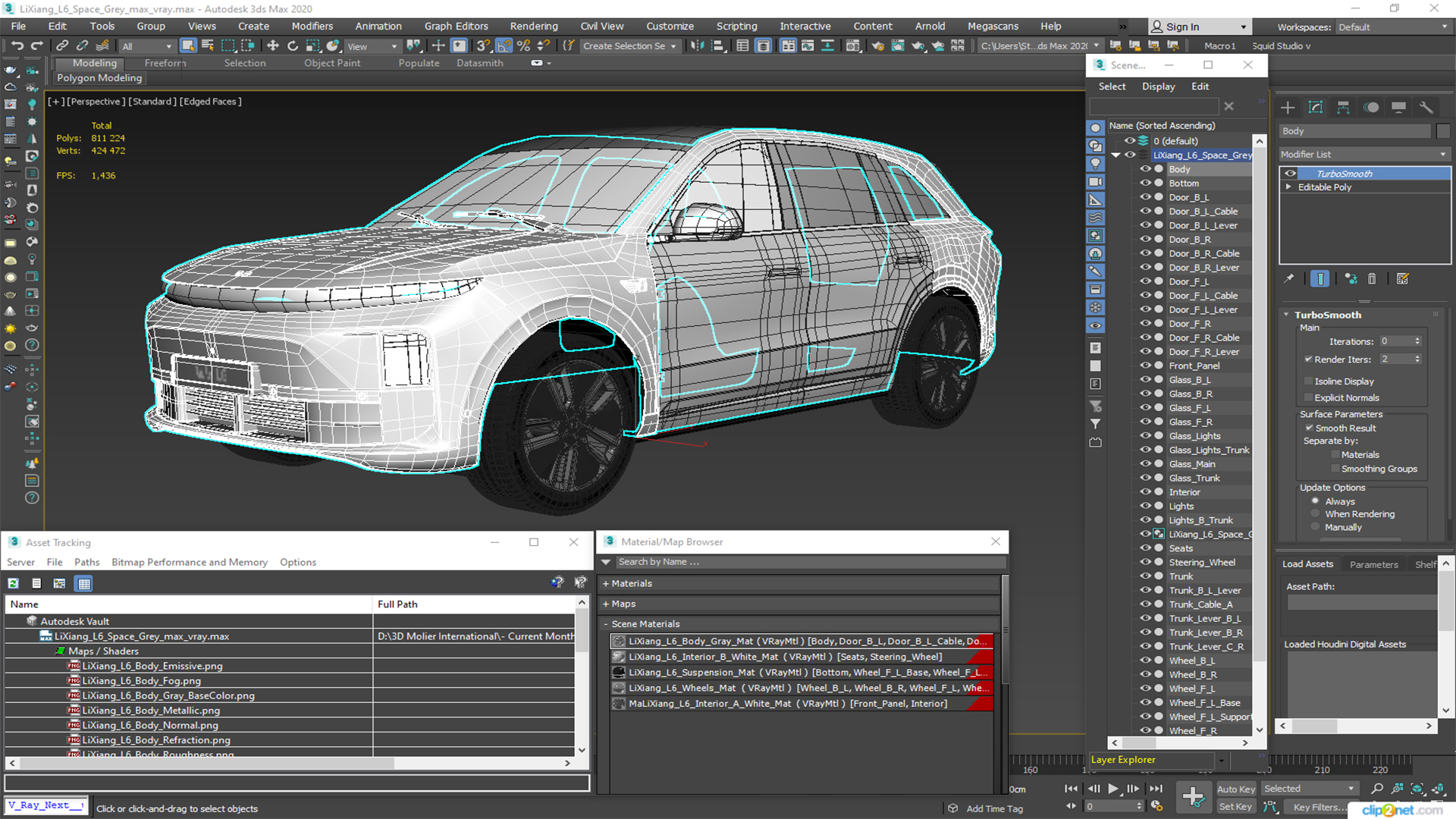Click Search by Name field in Material Browser
Image resolution: width=1456 pixels, height=819 pixels.
coord(810,562)
